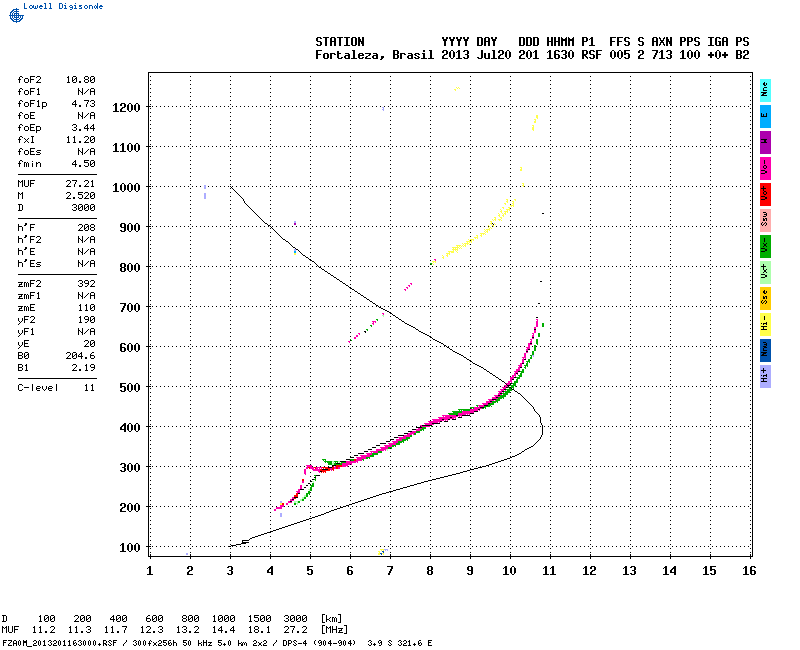800x650 pixels.
Task: Pick the dark green Vx- legend swatch
Action: pos(765,246)
